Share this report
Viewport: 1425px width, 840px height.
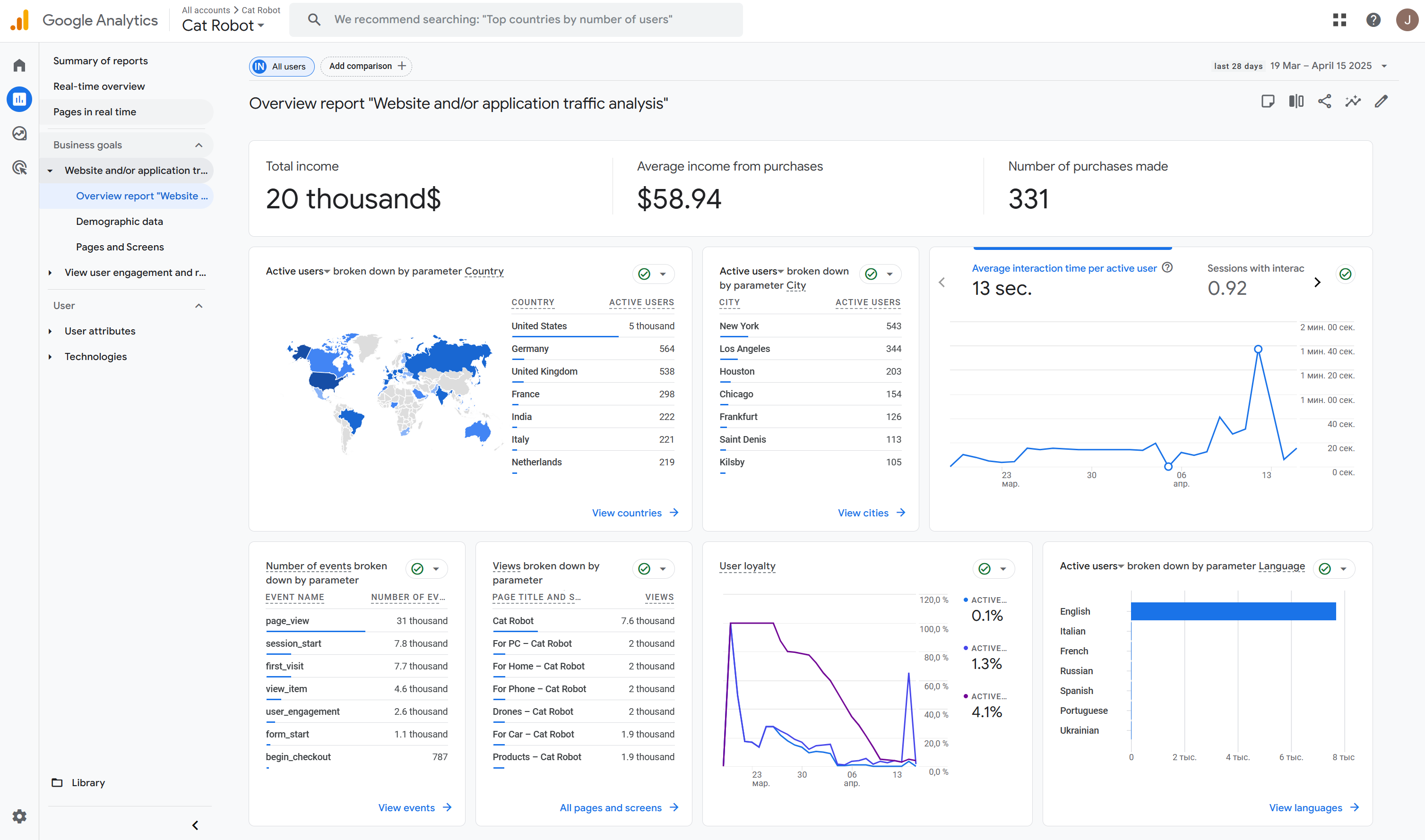[1324, 101]
